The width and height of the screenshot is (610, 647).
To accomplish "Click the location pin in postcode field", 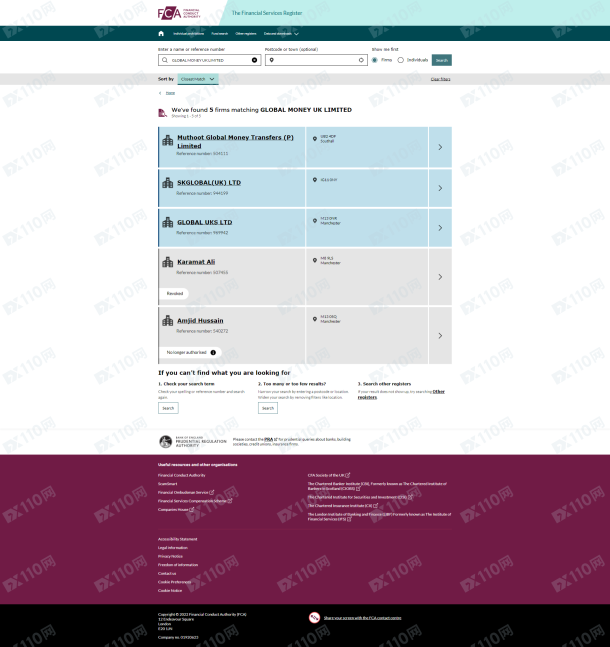I will (272, 60).
